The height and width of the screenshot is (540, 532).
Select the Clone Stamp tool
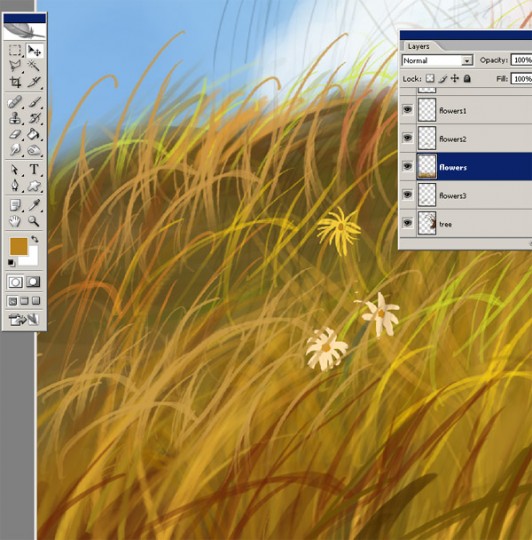tap(15, 118)
